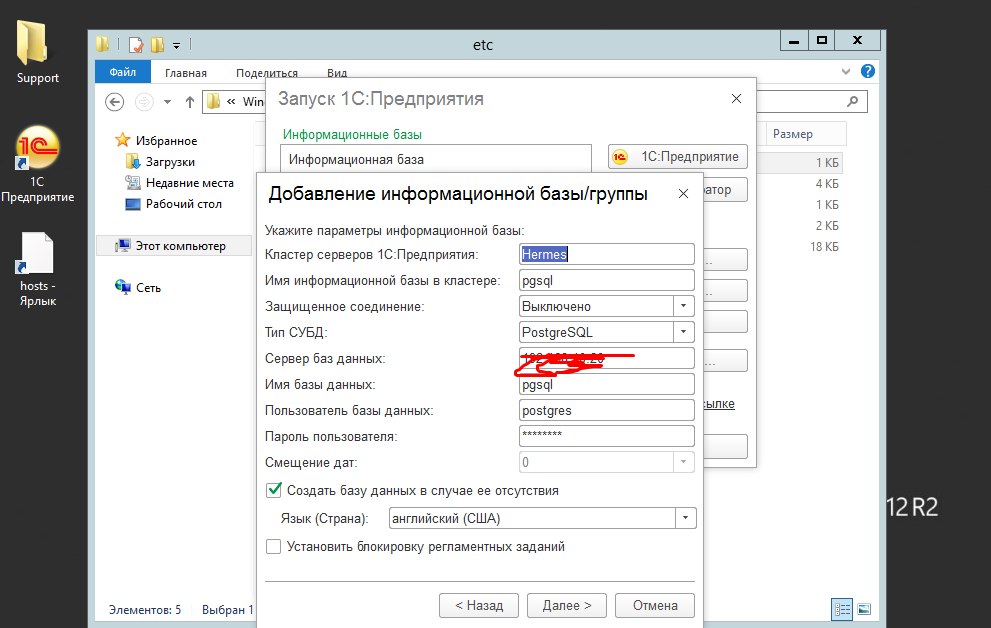The image size is (991, 628).
Task: Open the Язык (Страна) dropdown
Action: (685, 518)
